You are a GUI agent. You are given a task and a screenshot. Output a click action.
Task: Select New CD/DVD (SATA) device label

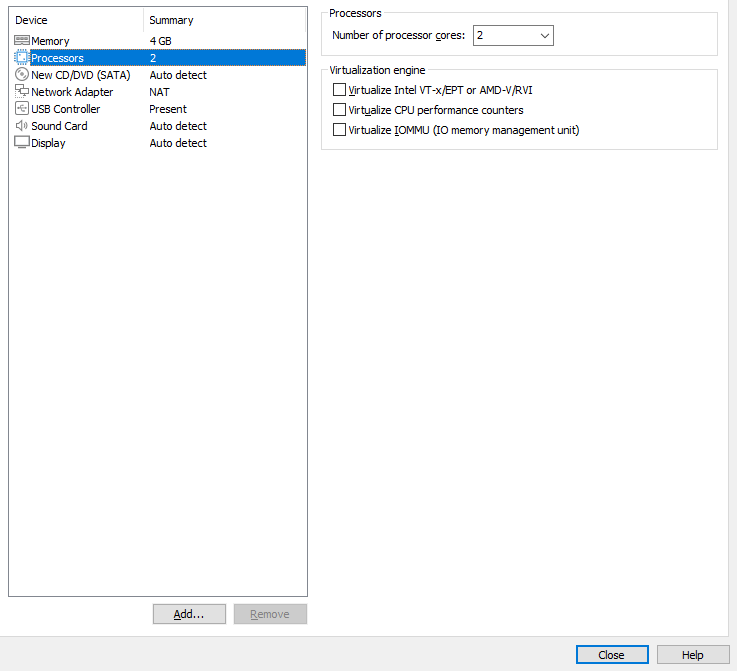81,75
